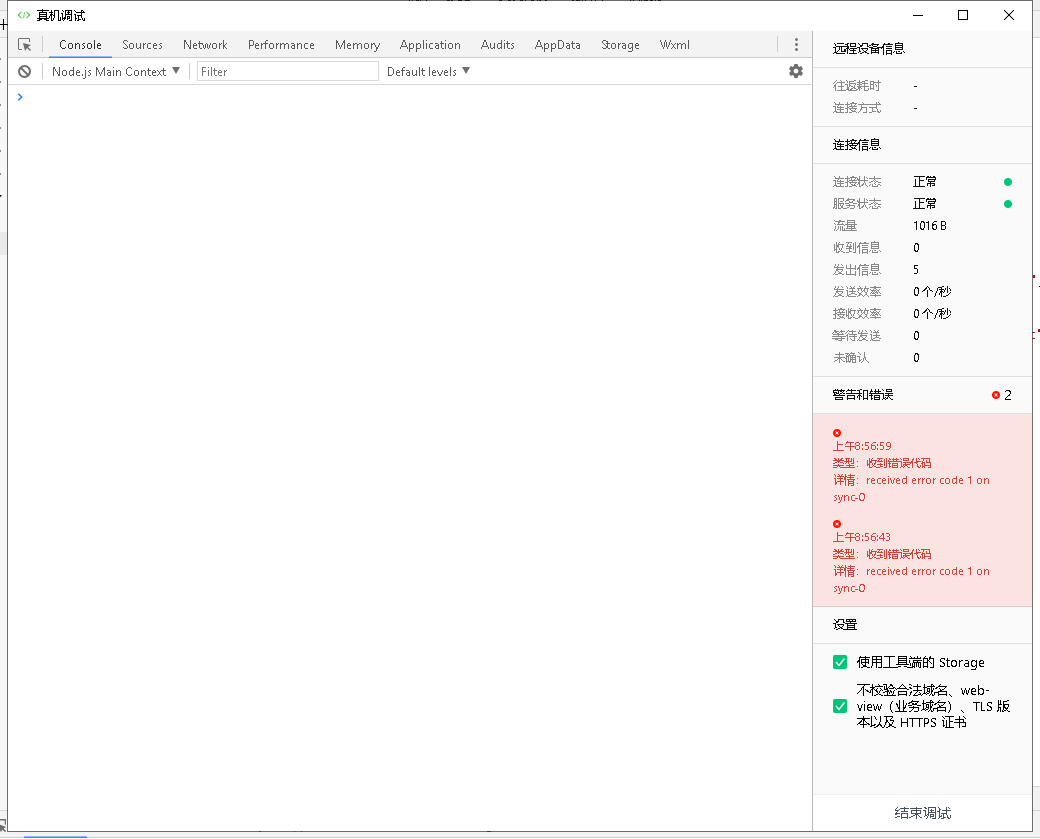Toggle the 使用工具端的 Storage checkbox
The width and height of the screenshot is (1040, 839).
[x=840, y=662]
